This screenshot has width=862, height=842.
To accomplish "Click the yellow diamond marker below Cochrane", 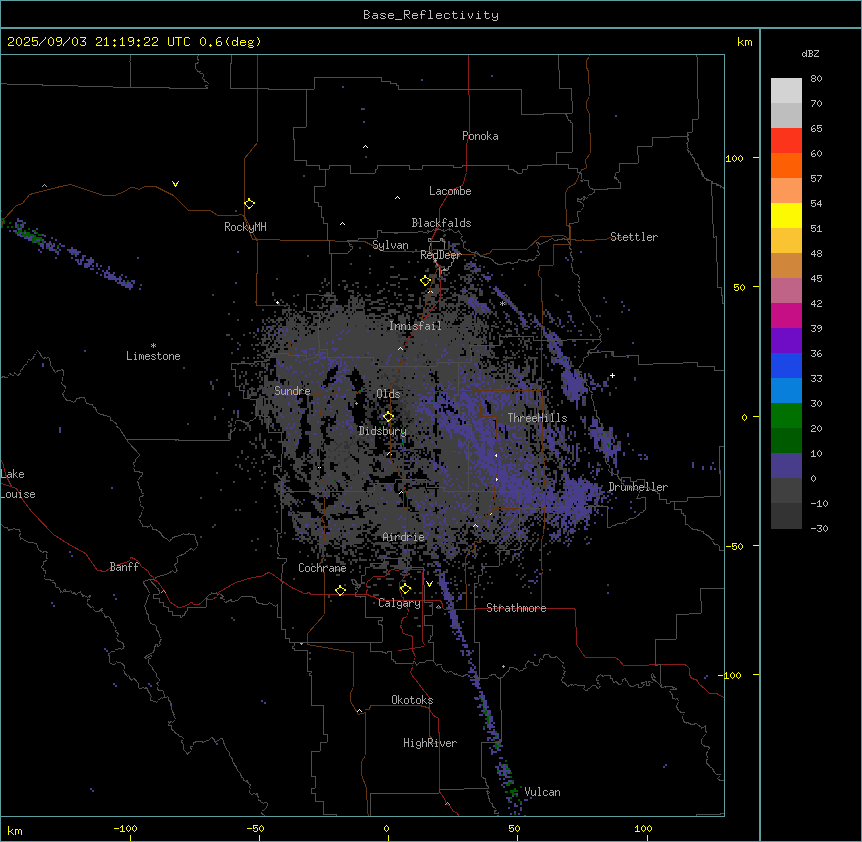I will click(x=340, y=590).
